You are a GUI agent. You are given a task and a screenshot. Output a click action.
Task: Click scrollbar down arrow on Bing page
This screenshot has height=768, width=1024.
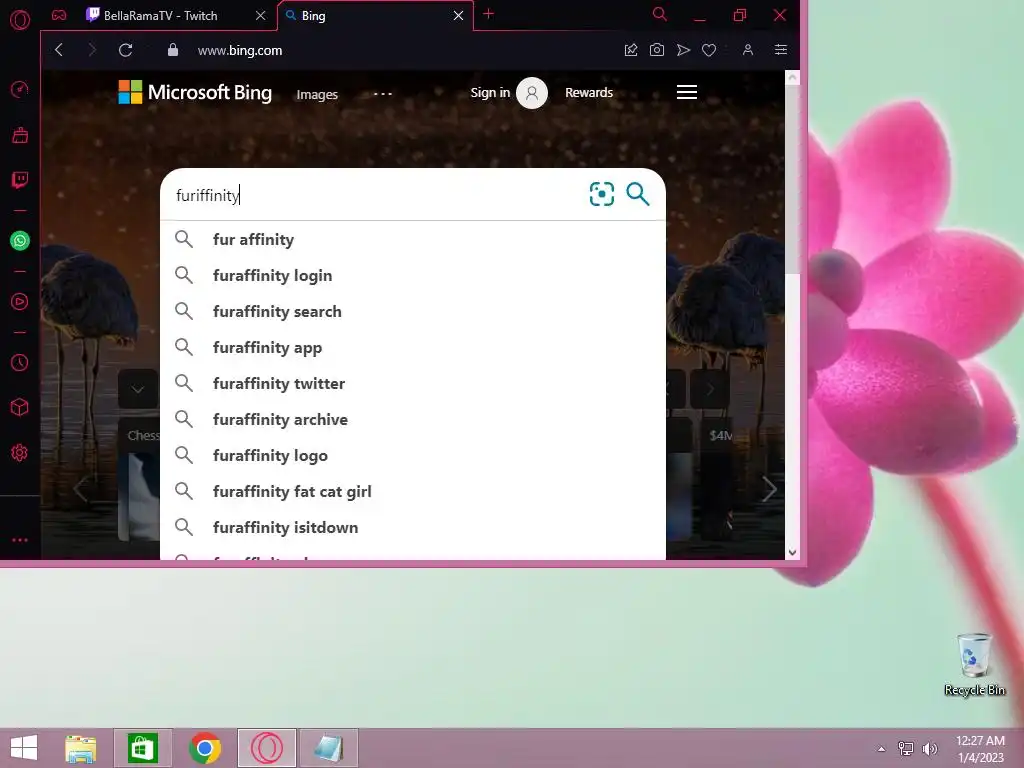click(x=792, y=552)
